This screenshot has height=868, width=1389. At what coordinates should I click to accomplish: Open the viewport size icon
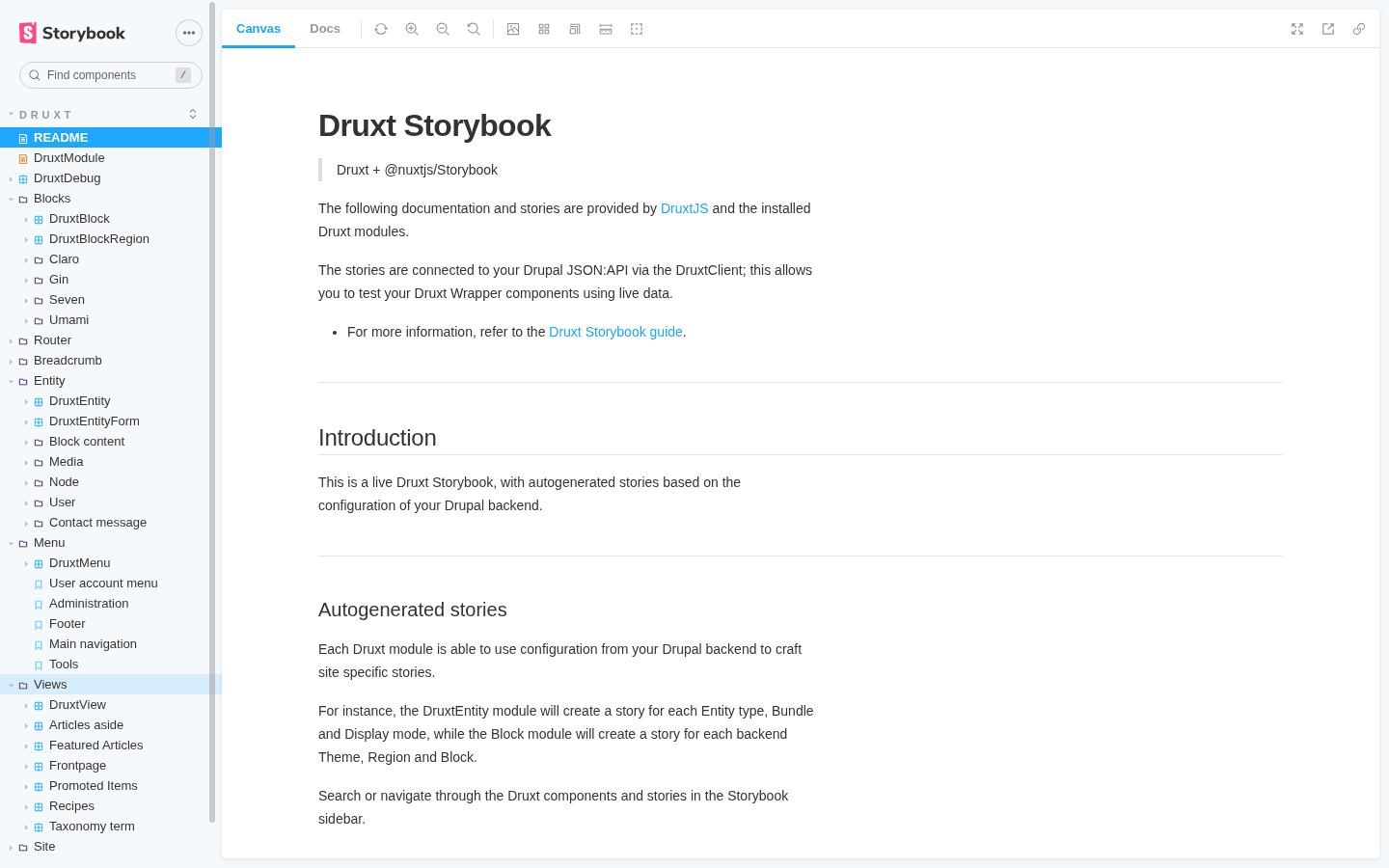[575, 29]
